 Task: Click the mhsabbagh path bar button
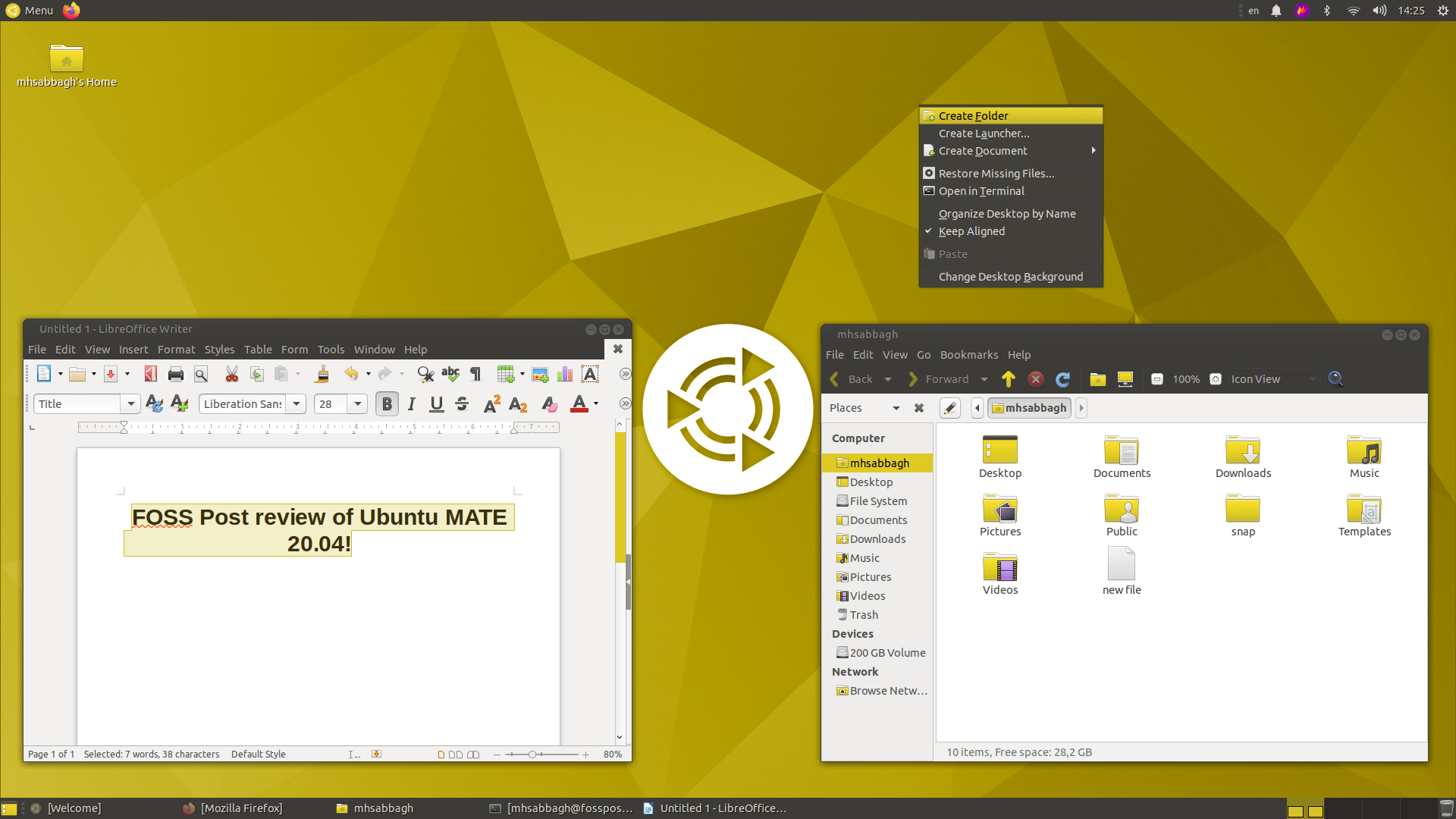[1029, 408]
